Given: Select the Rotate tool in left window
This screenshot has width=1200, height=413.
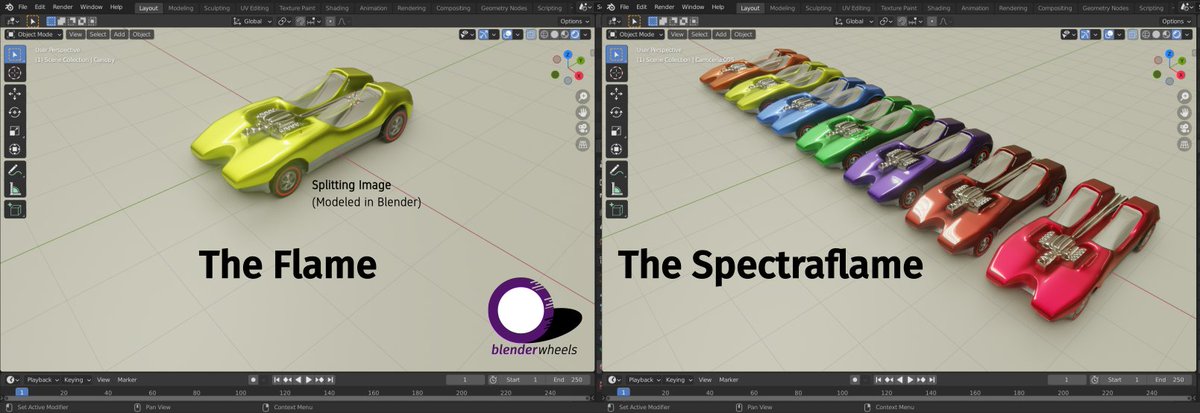Looking at the screenshot, I should 15,112.
